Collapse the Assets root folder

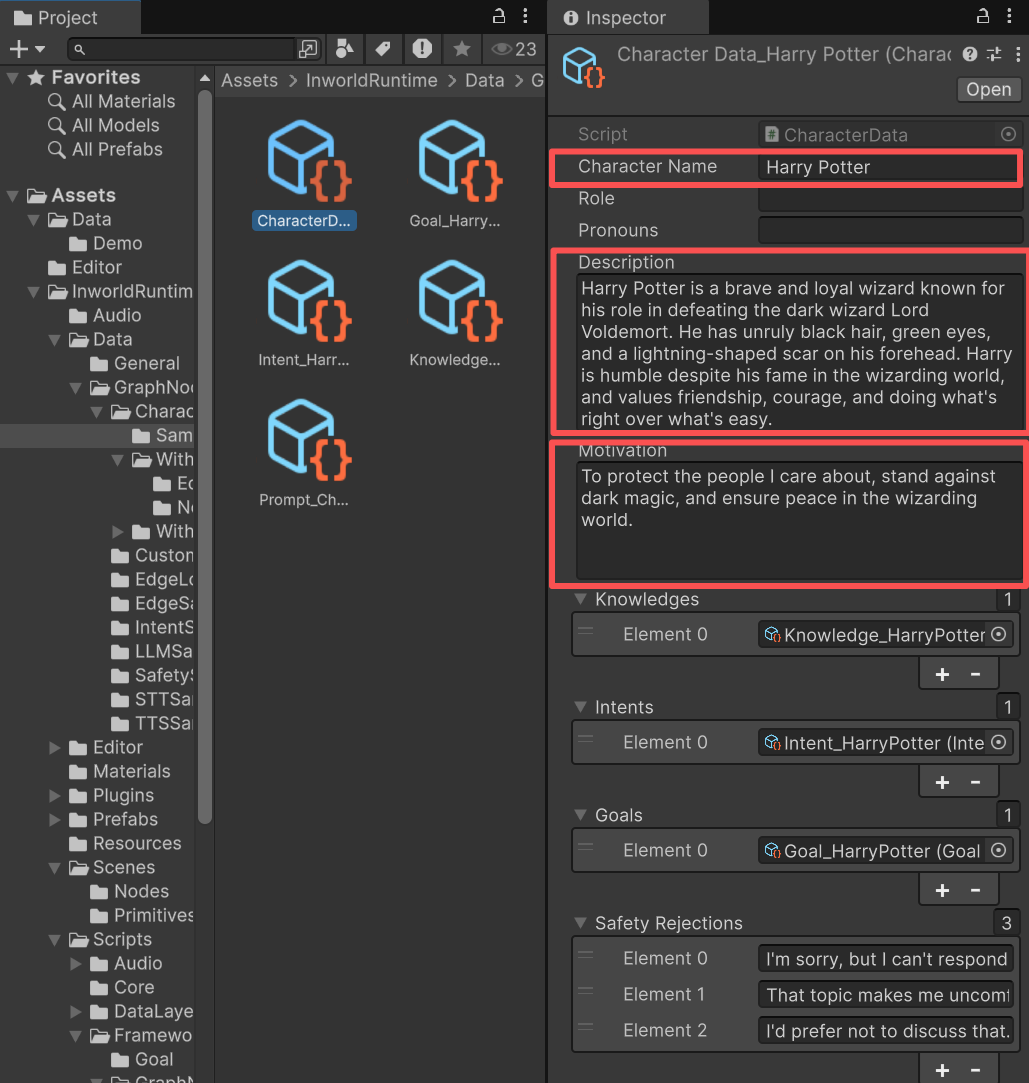pos(12,195)
